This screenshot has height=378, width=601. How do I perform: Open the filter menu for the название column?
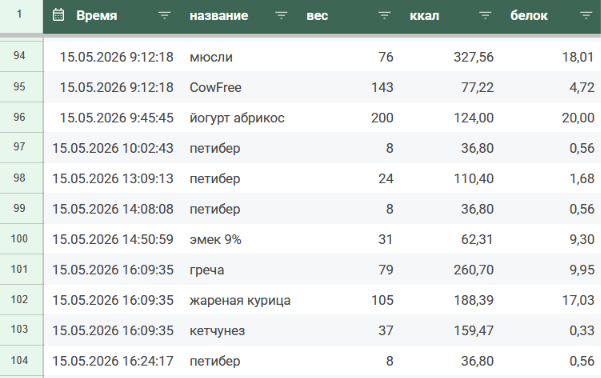281,15
